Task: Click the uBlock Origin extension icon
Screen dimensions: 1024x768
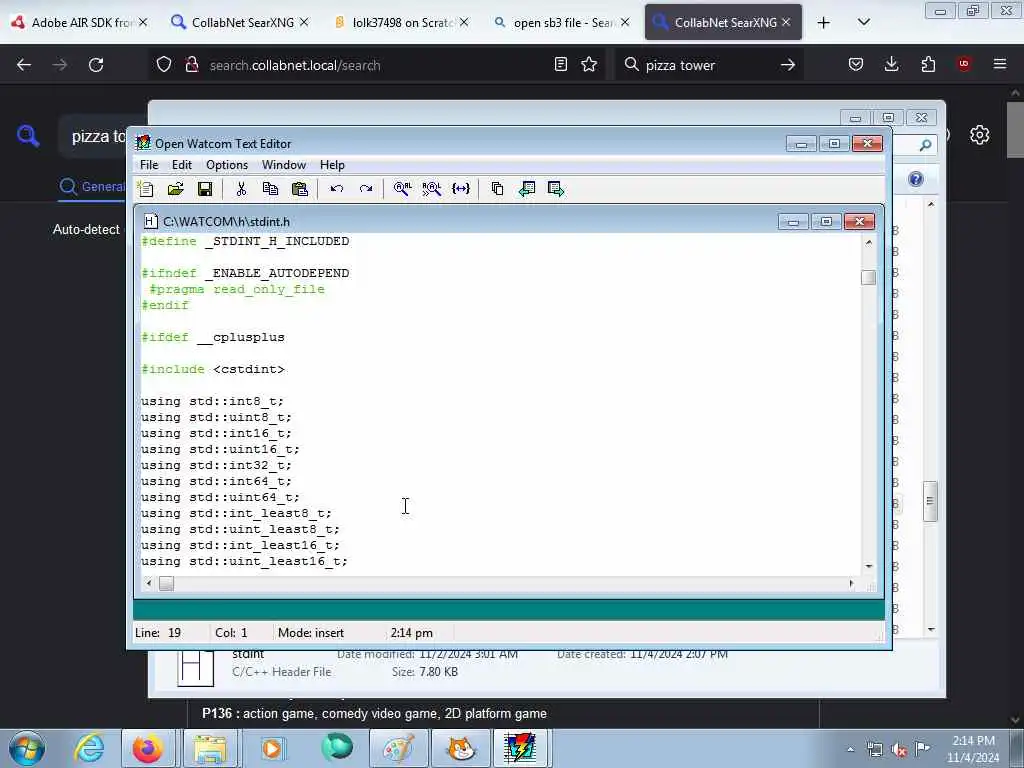Action: pos(964,64)
